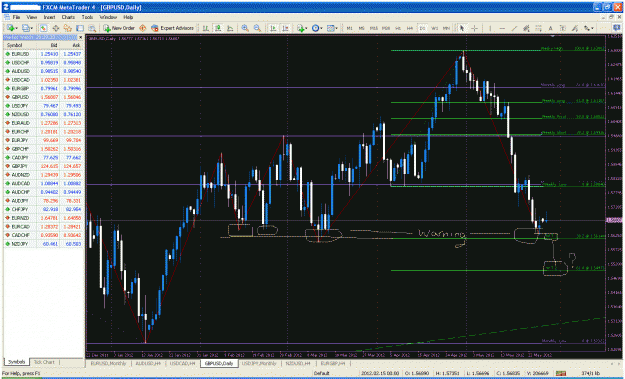Switch timeframe to H4
This screenshot has width=625, height=379.
click(410, 28)
